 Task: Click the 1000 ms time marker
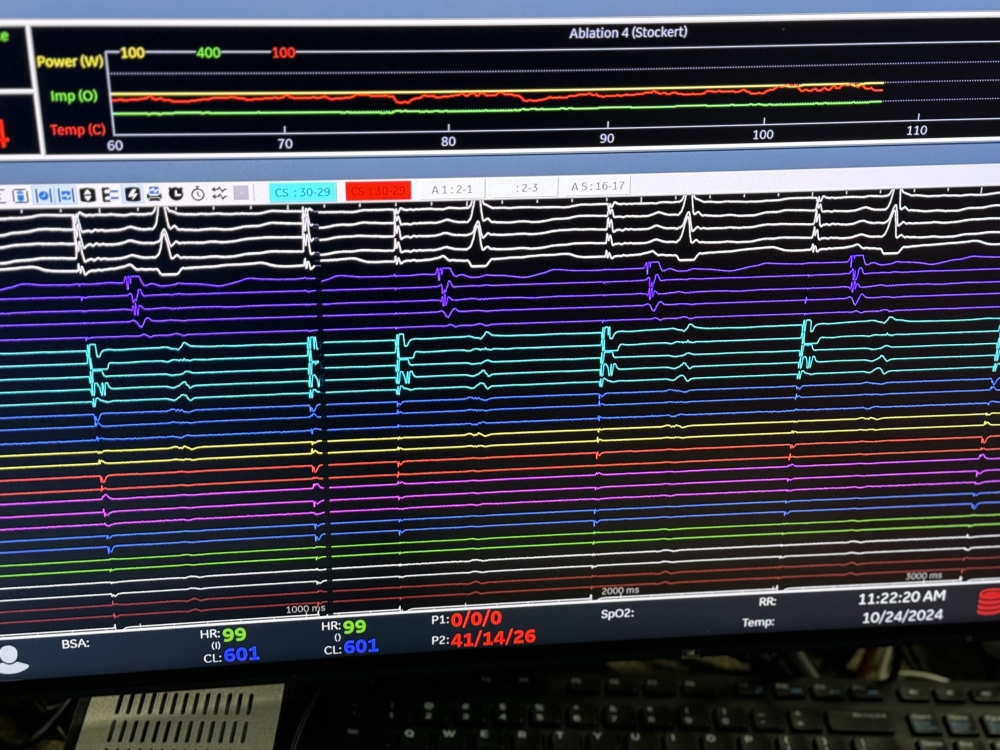click(x=305, y=609)
